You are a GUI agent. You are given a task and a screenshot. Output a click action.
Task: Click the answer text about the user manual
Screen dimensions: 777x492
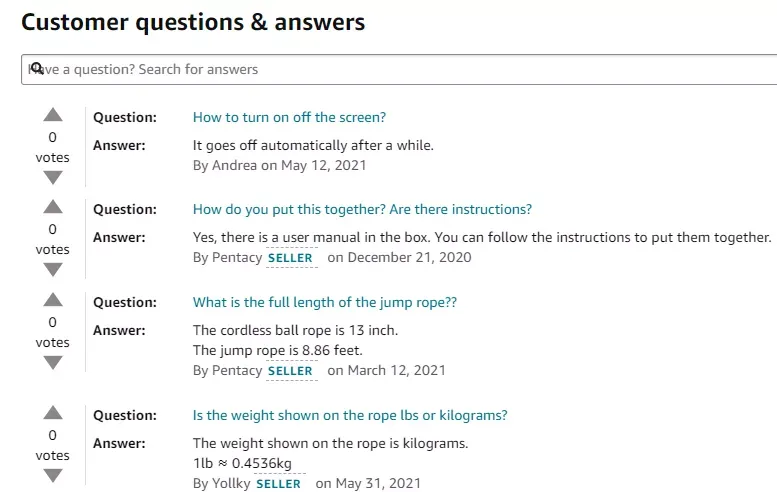coord(482,237)
